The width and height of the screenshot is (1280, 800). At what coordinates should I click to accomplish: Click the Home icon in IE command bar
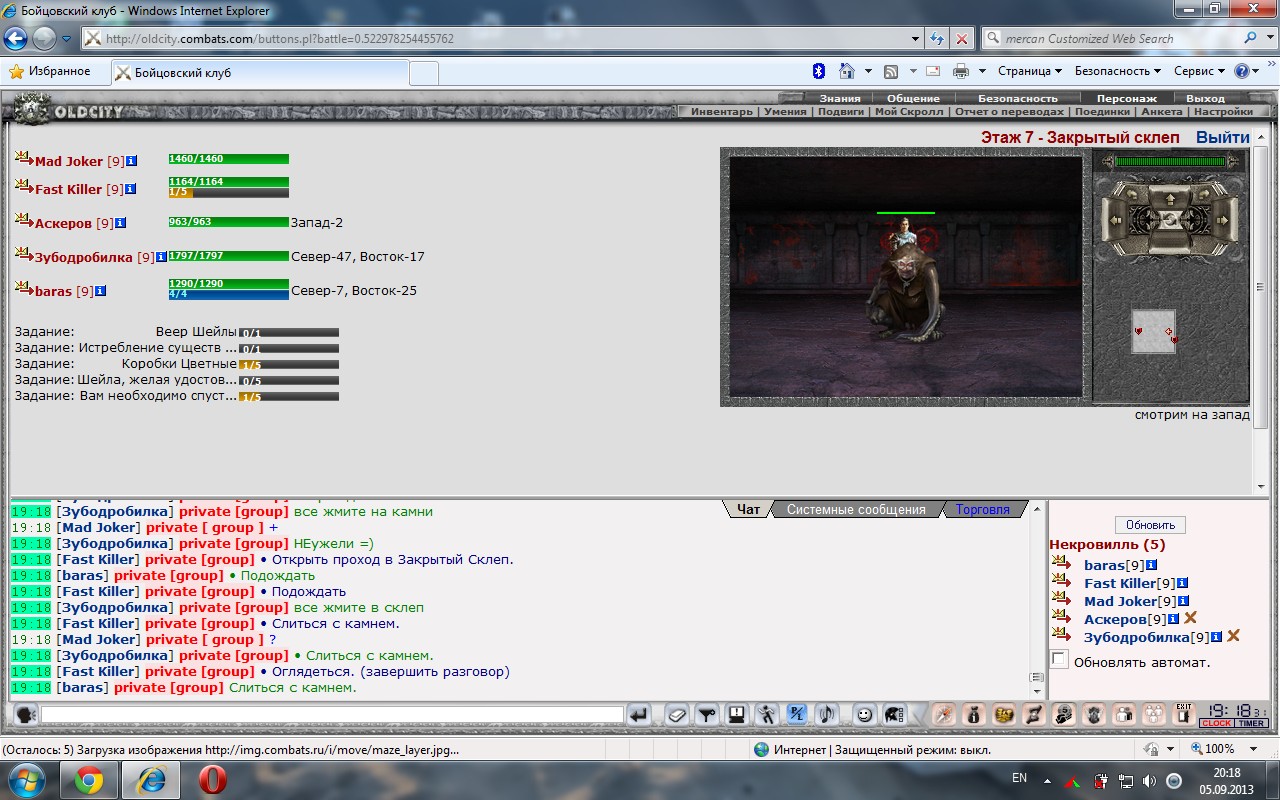847,71
